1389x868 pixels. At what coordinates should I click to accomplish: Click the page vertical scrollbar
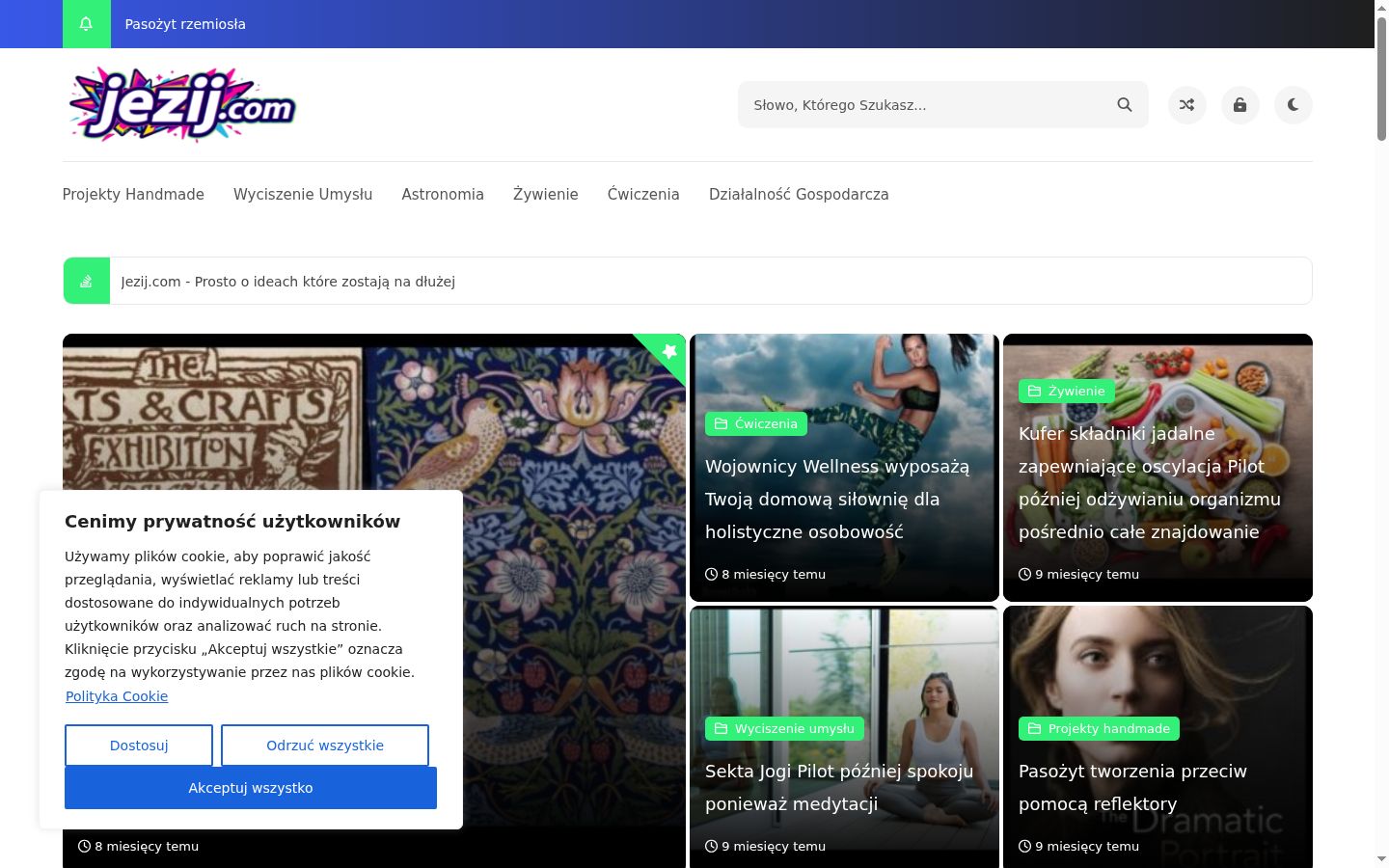click(x=1381, y=434)
